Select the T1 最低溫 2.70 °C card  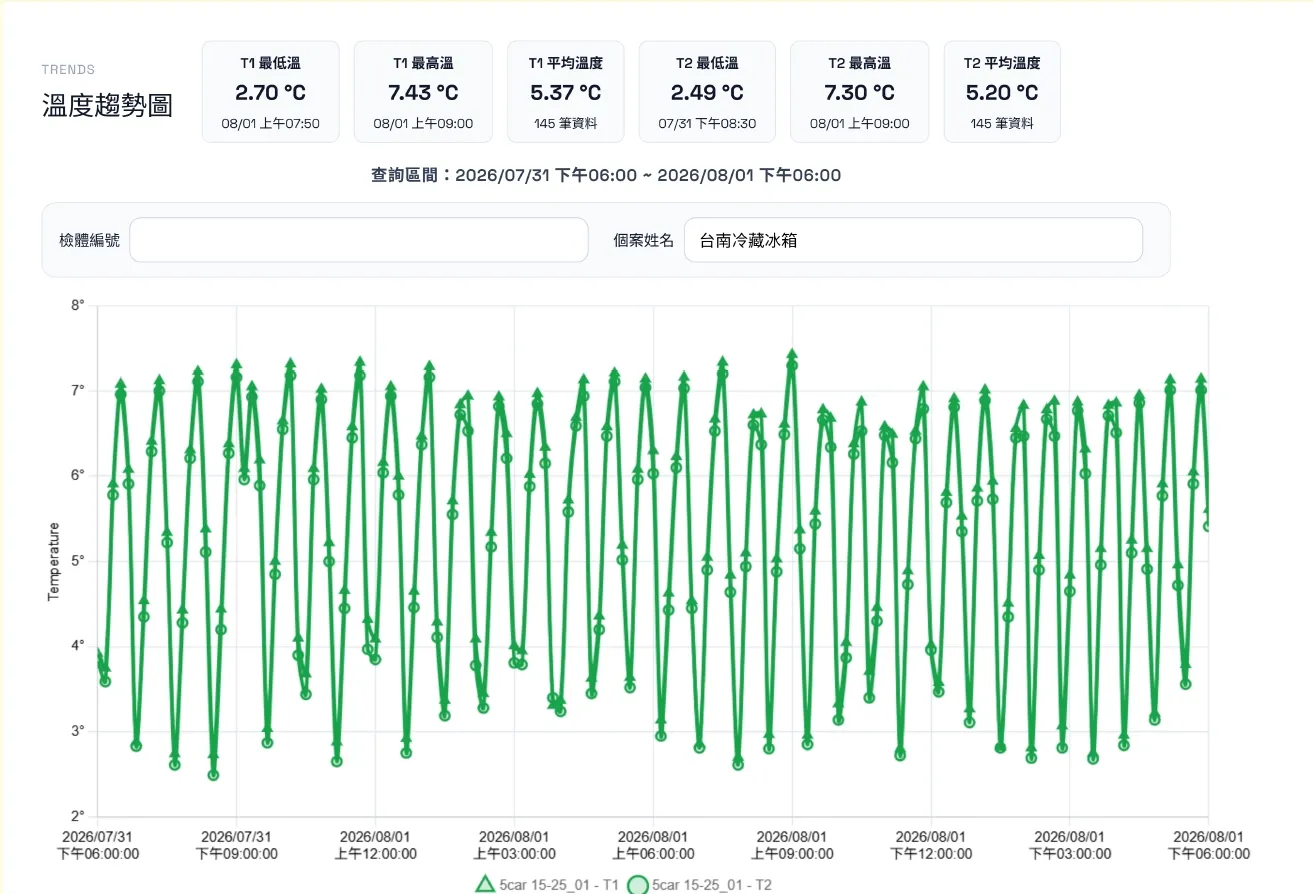(x=271, y=92)
